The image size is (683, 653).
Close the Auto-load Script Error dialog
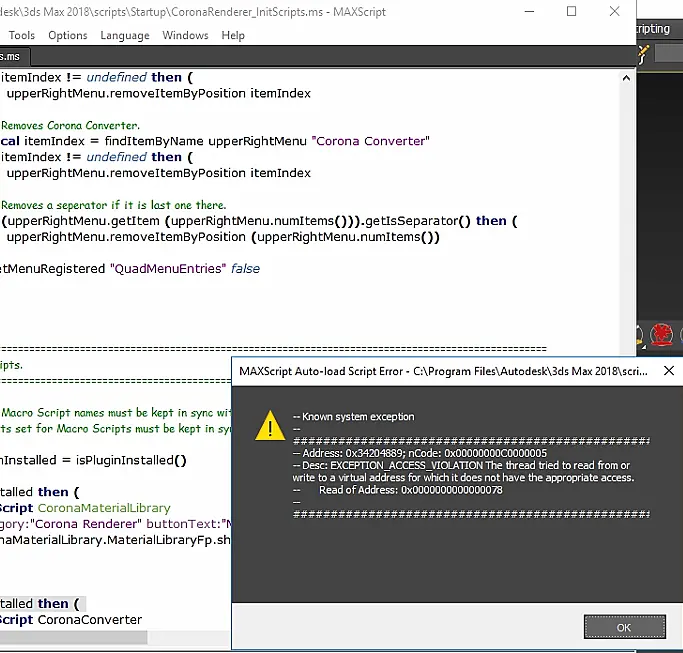click(x=669, y=371)
